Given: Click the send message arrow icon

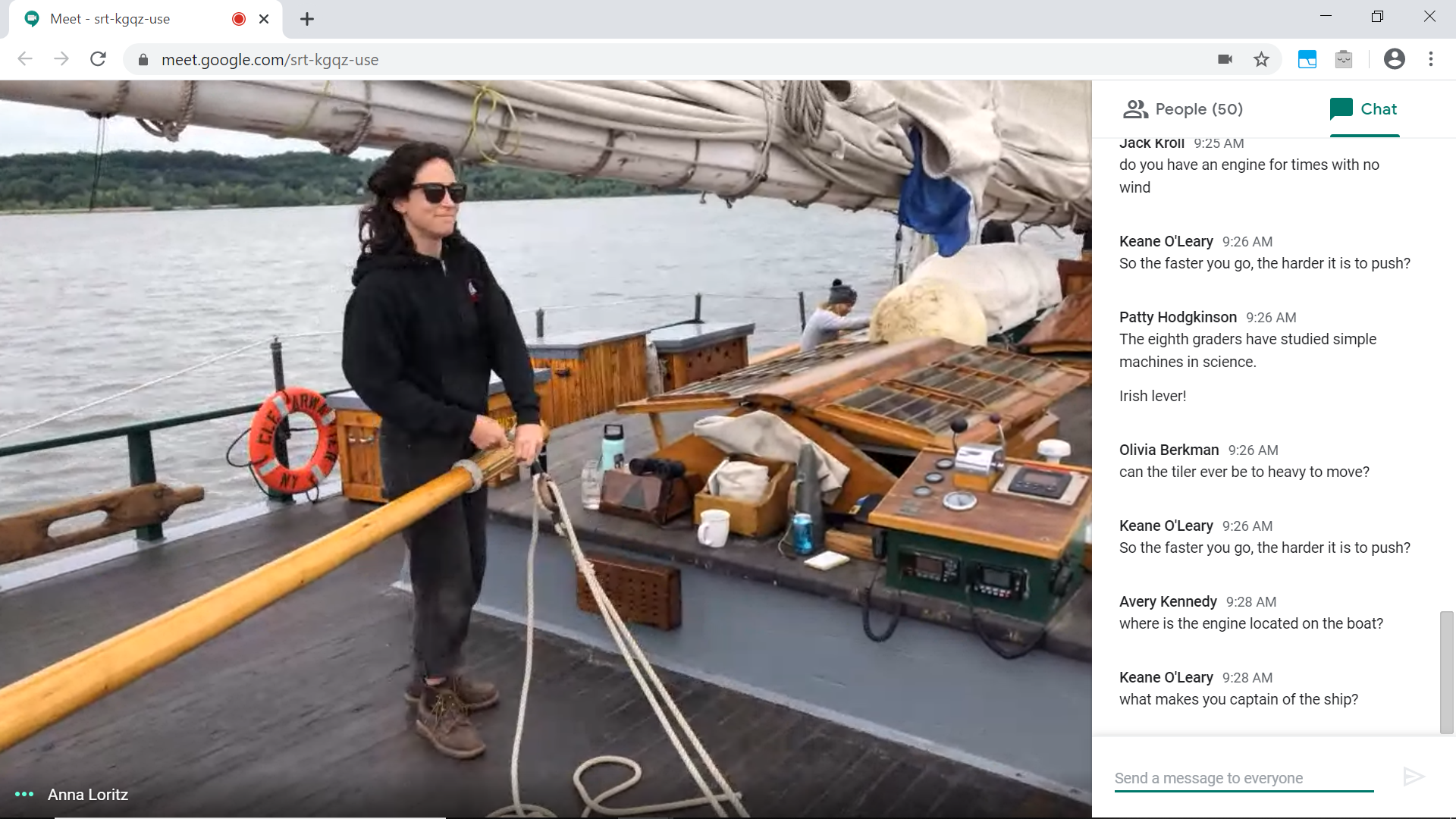Looking at the screenshot, I should pos(1414,777).
